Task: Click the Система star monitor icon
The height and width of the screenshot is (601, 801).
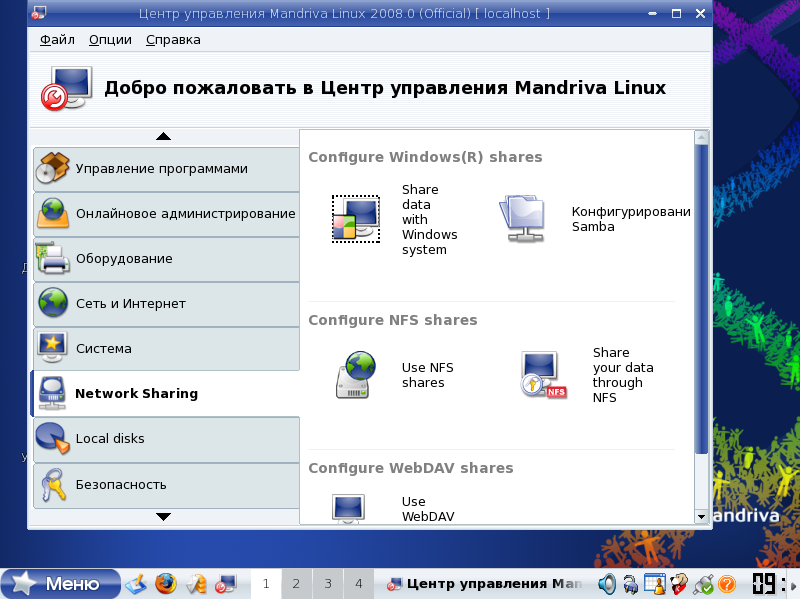Action: (x=52, y=348)
